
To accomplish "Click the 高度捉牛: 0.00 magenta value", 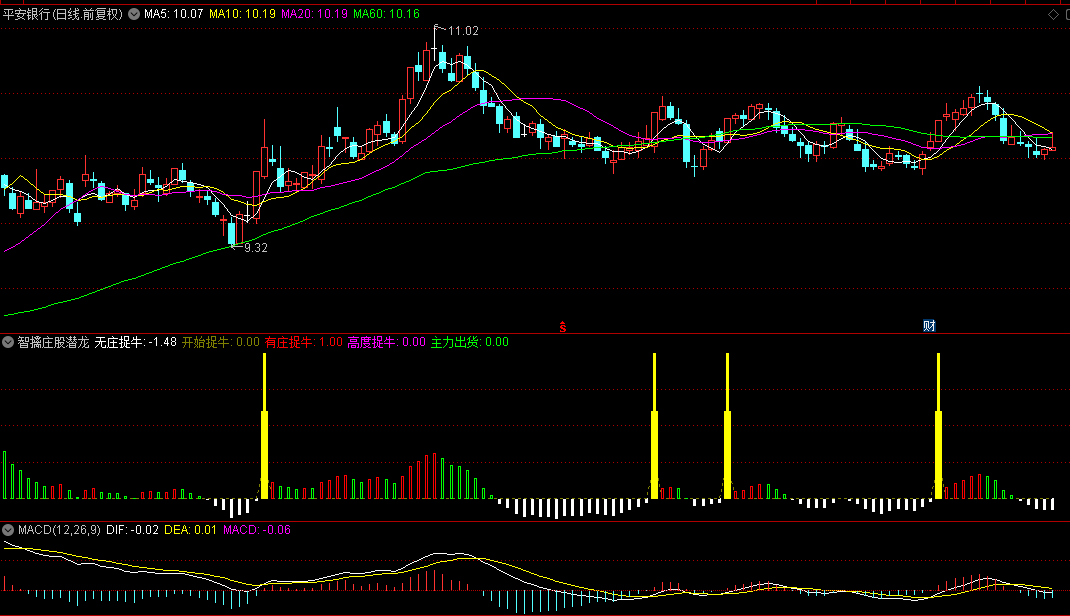I will click(x=386, y=342).
